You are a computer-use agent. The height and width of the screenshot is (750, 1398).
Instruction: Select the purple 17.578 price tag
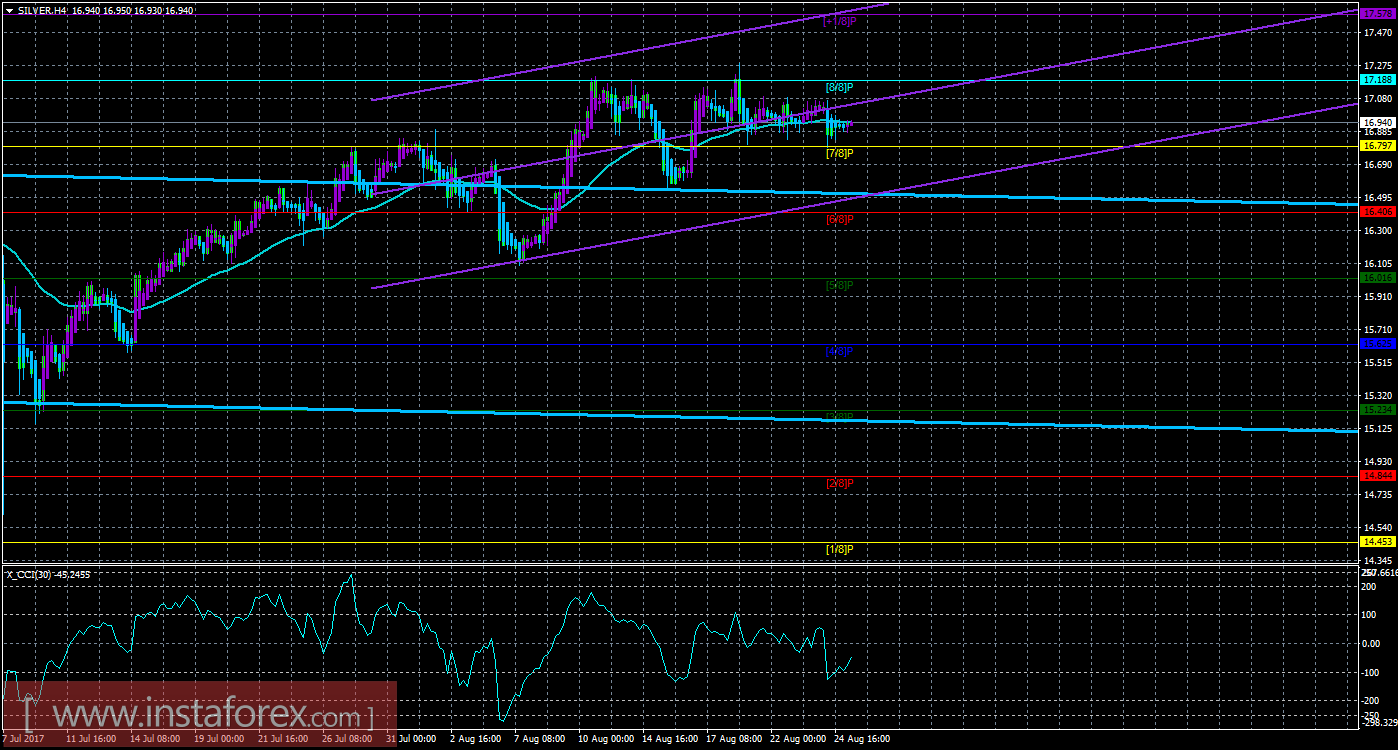point(1378,14)
